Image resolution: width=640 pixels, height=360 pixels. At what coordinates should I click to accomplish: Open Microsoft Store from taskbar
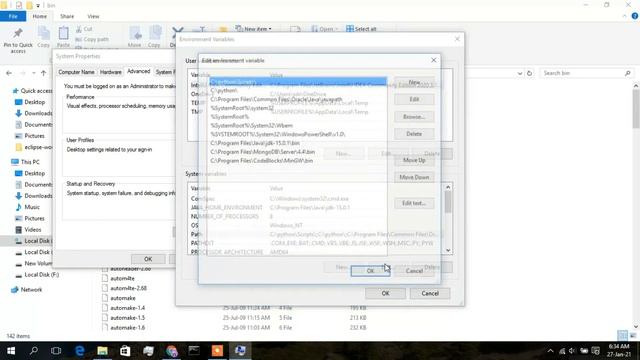click(125, 351)
